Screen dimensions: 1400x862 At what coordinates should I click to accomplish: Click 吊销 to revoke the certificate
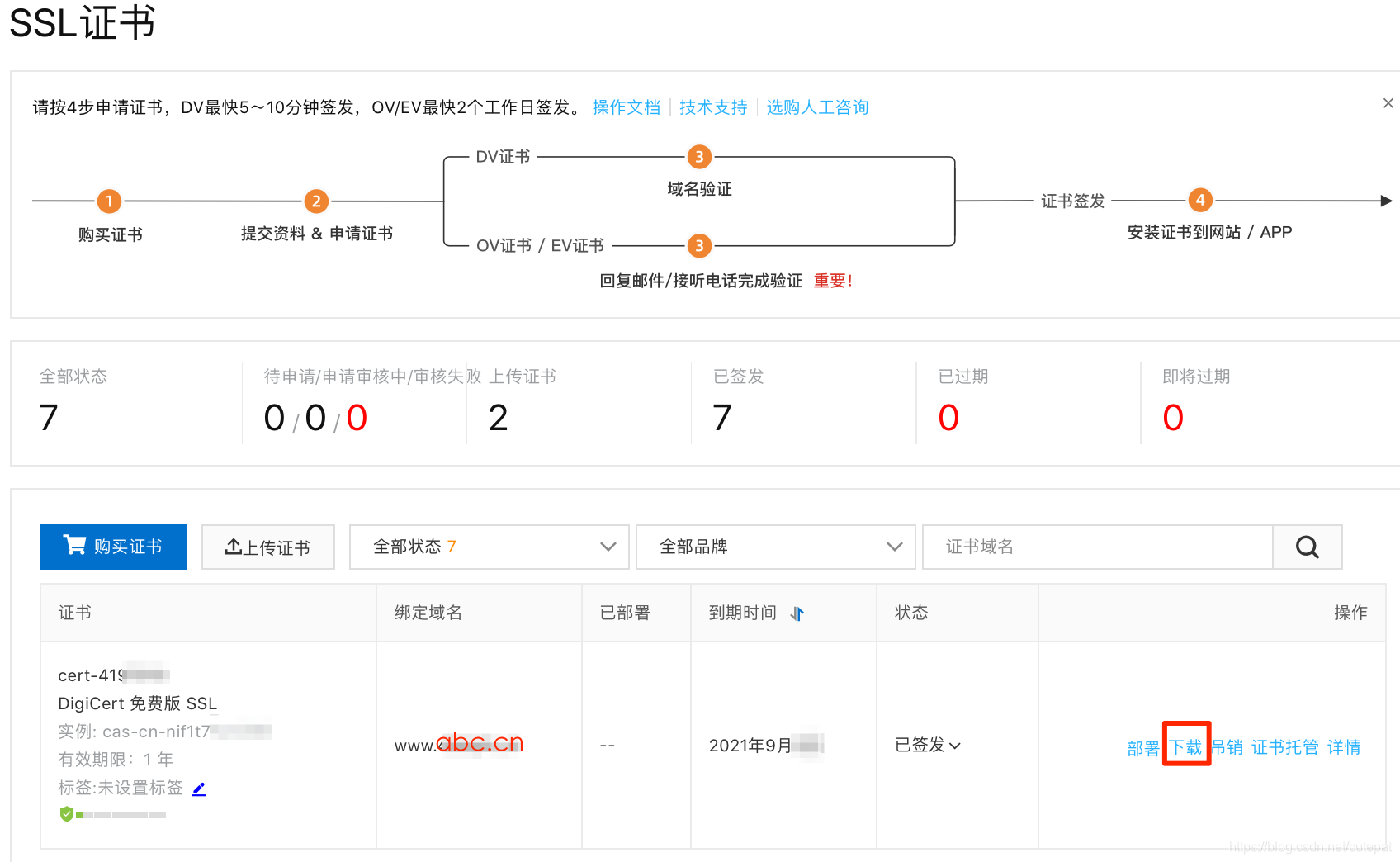(x=1229, y=746)
